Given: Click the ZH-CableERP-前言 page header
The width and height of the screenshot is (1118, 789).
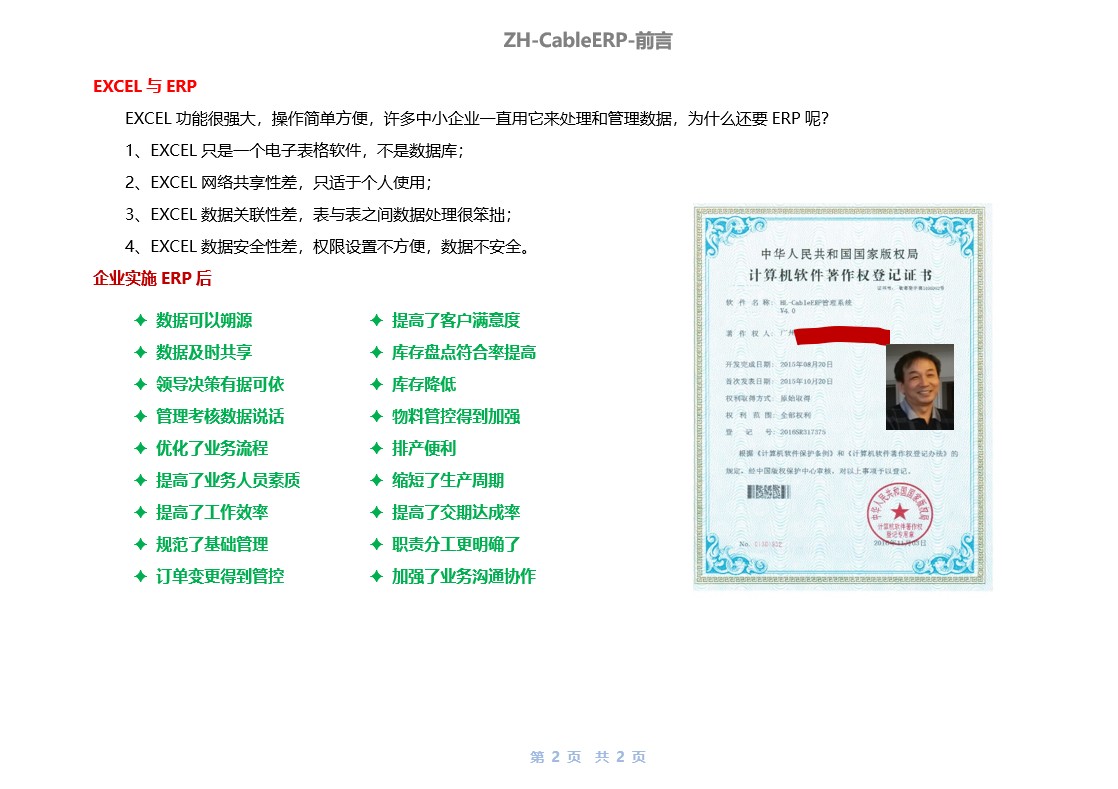Looking at the screenshot, I should (588, 41).
